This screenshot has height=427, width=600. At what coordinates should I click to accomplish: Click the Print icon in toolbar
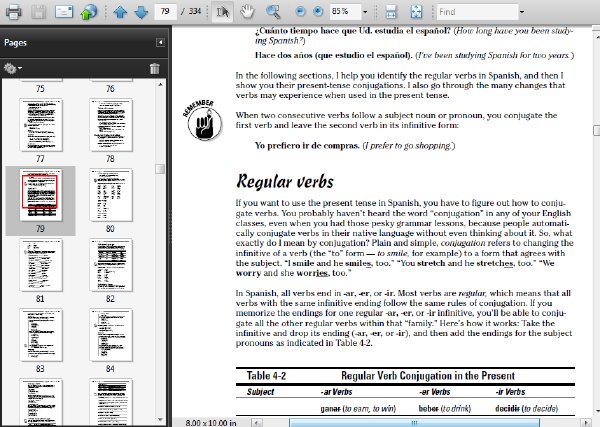point(13,12)
